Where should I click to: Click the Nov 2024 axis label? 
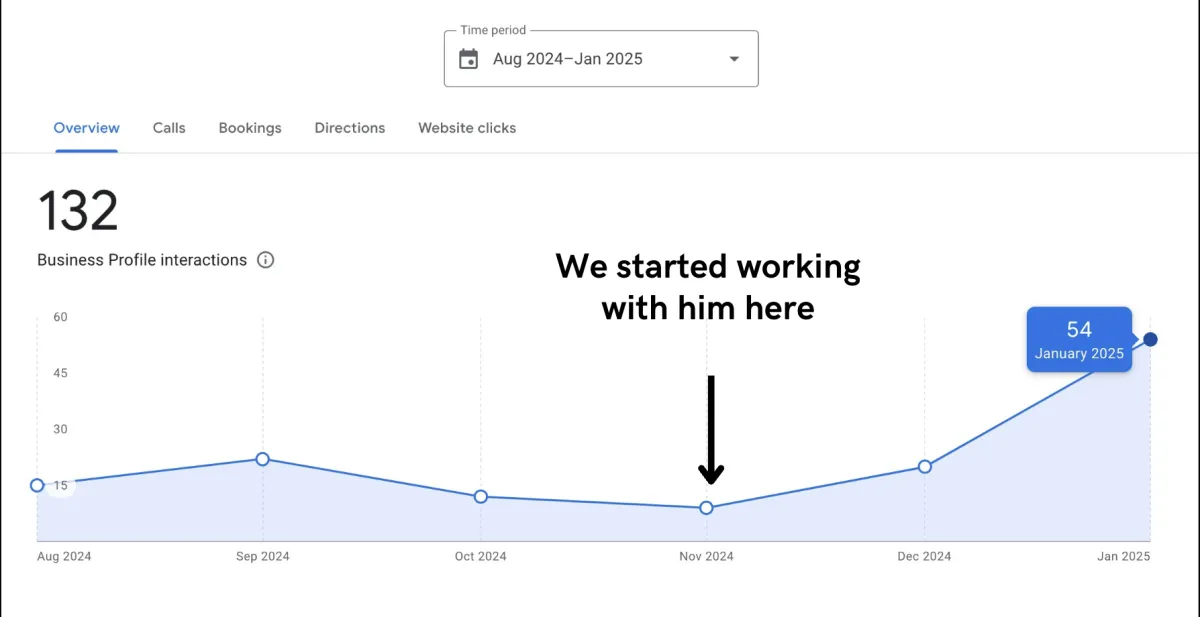coord(706,556)
